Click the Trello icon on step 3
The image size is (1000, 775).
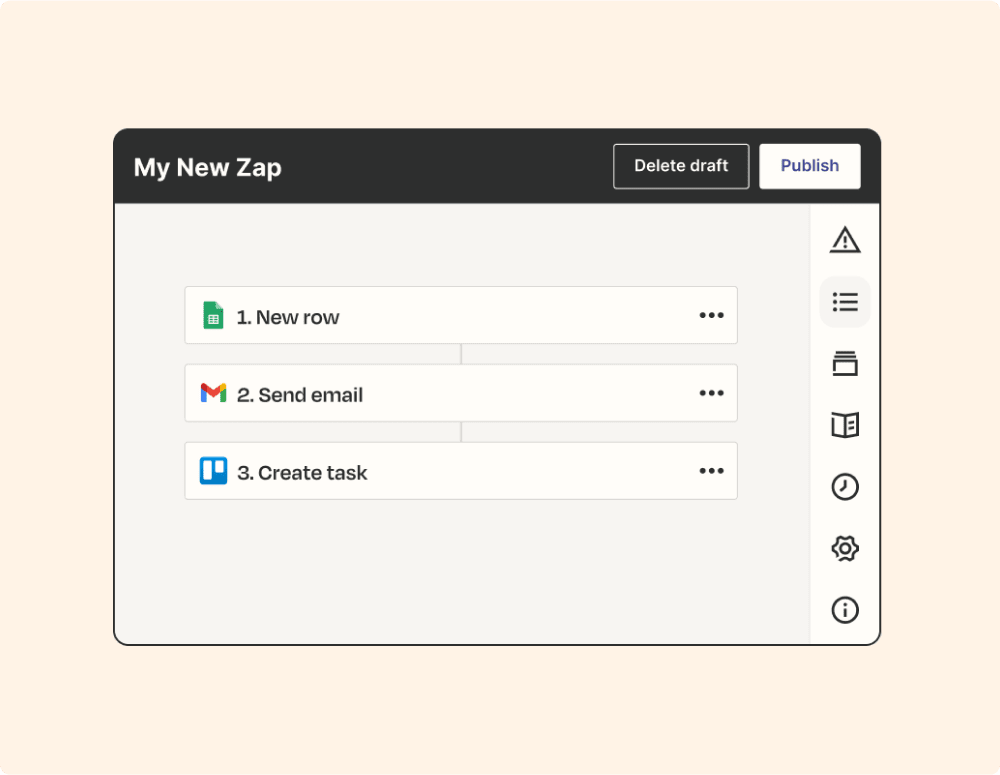[x=213, y=470]
